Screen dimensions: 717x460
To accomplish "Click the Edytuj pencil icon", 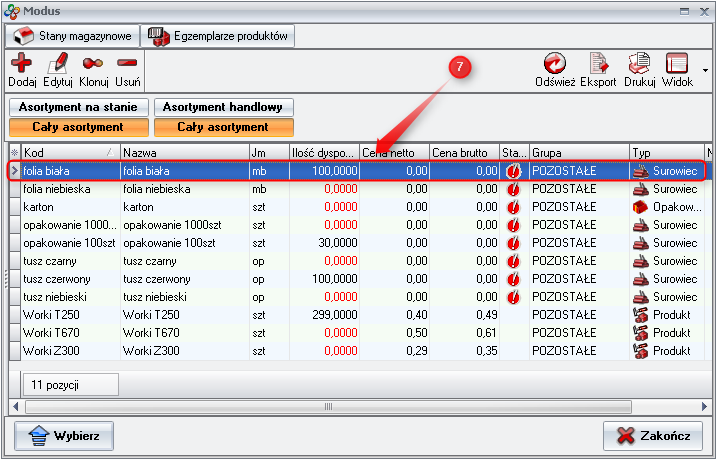I will pyautogui.click(x=59, y=64).
